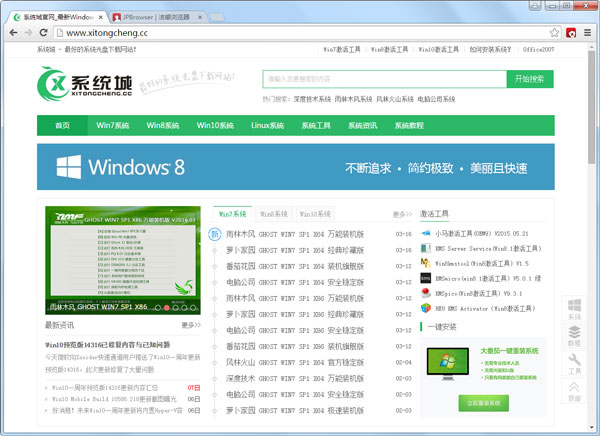Select 系统资讯 in the navigation bar
Viewport: 600px width, 436px height.
pos(363,126)
